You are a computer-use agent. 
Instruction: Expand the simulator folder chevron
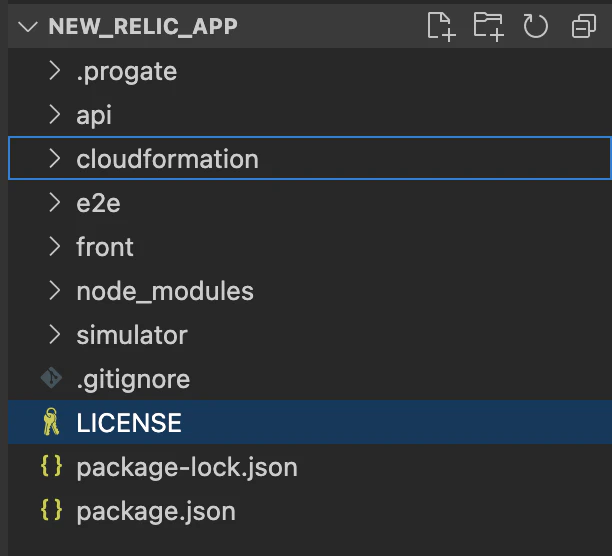pyautogui.click(x=55, y=335)
